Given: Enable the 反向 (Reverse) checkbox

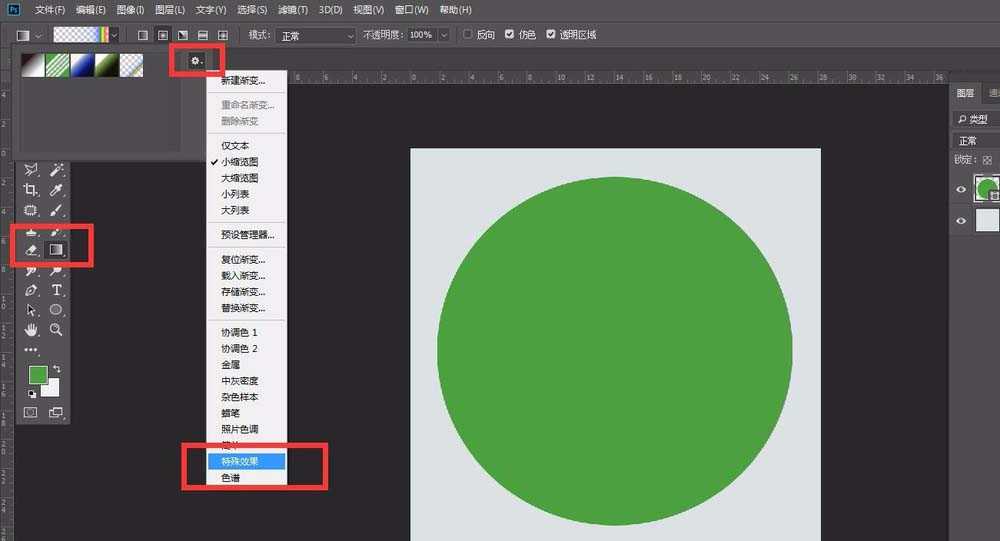Looking at the screenshot, I should [468, 35].
